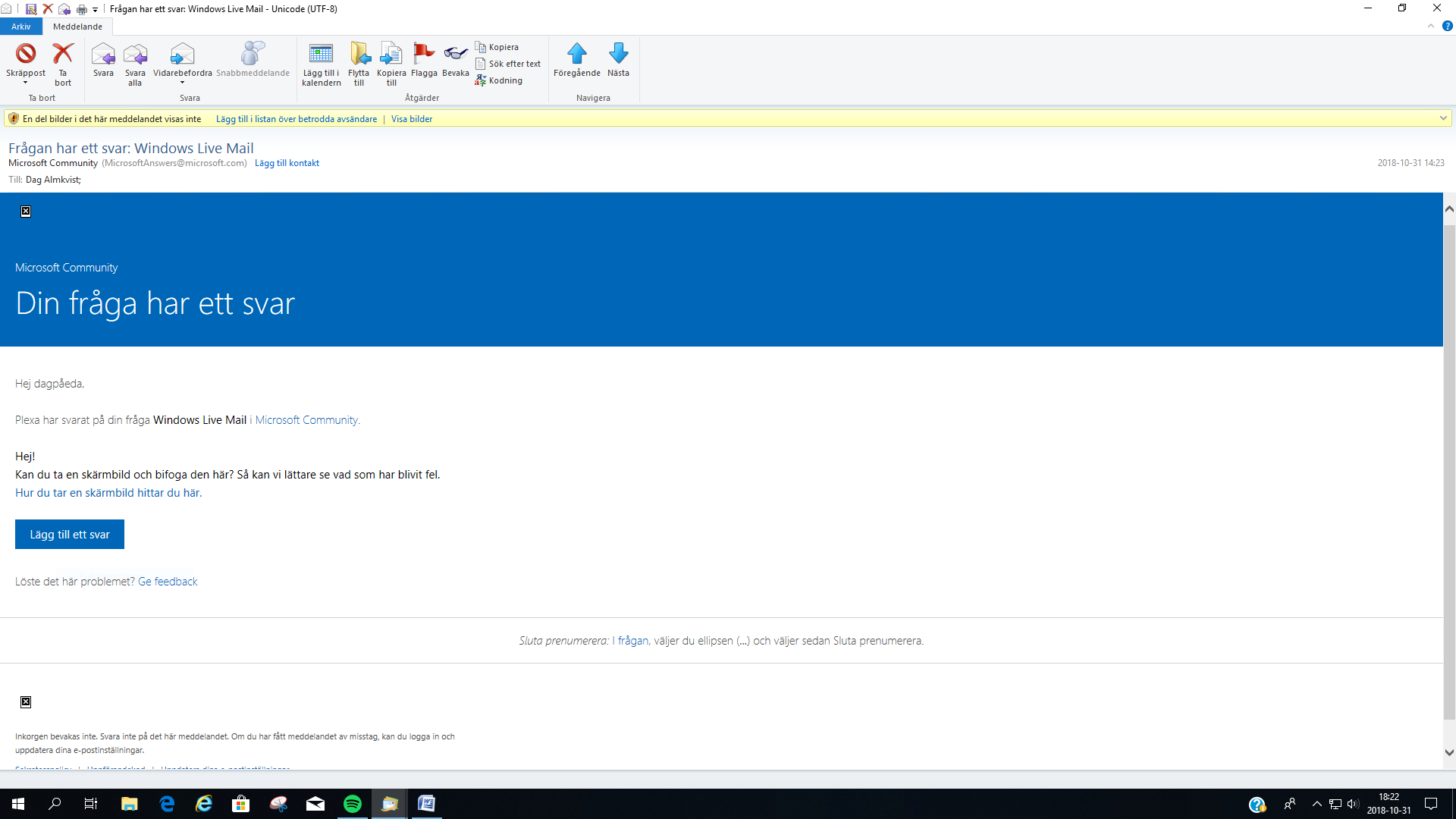Click the Lägg till ett svar button
1456x819 pixels.
(70, 535)
